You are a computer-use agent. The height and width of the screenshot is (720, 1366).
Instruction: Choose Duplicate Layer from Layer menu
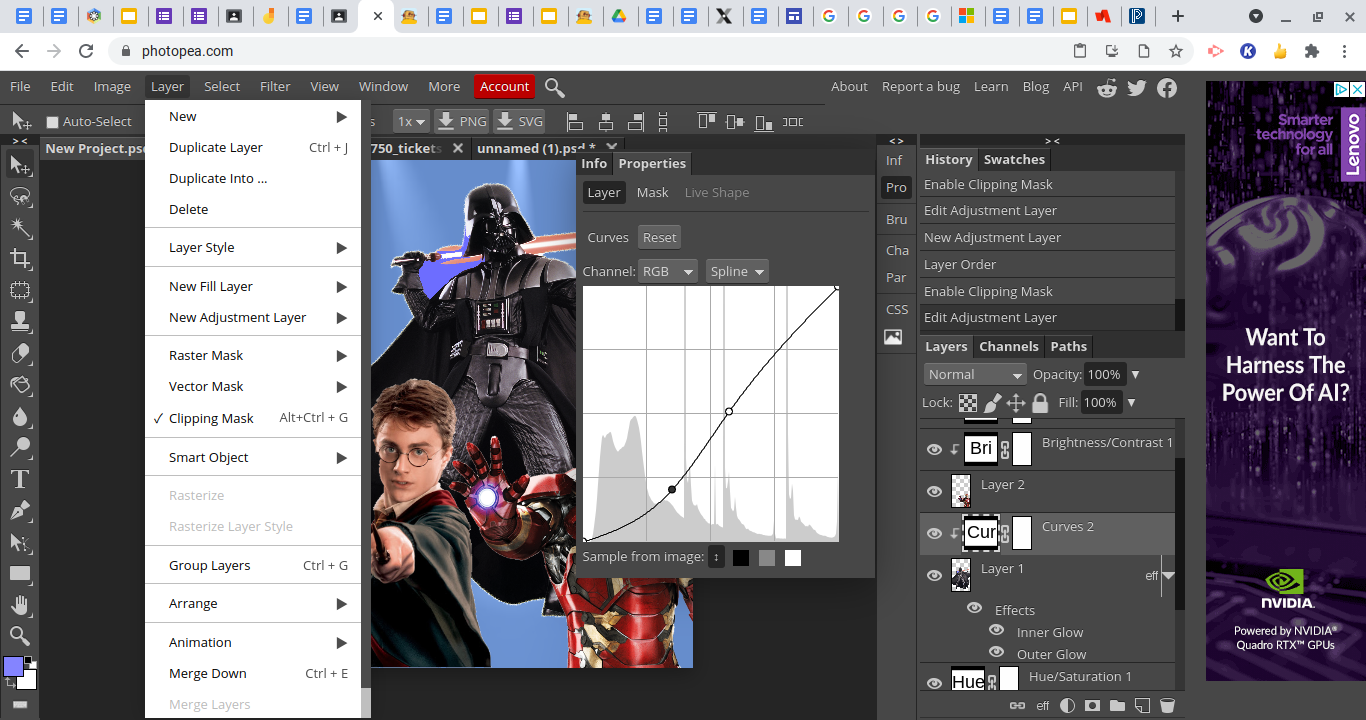253,147
